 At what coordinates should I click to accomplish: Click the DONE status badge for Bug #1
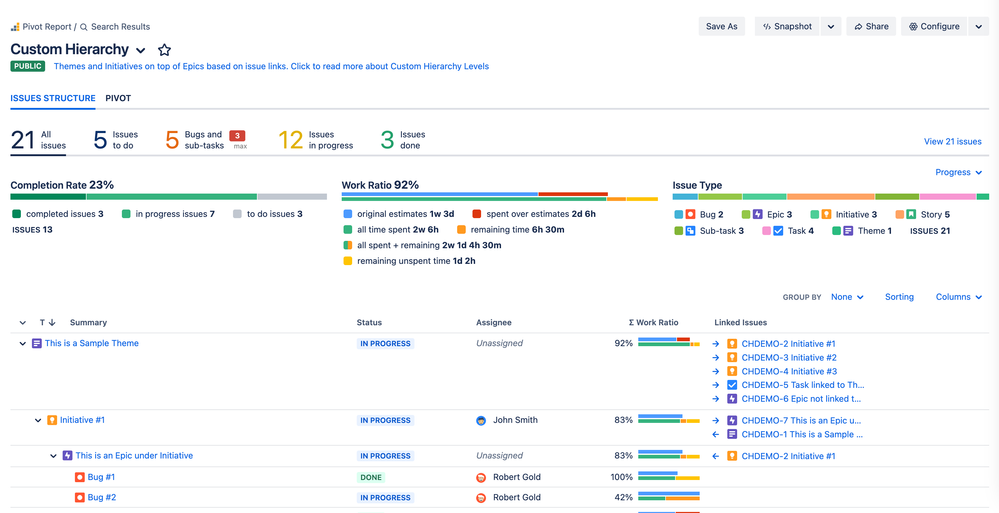371,477
